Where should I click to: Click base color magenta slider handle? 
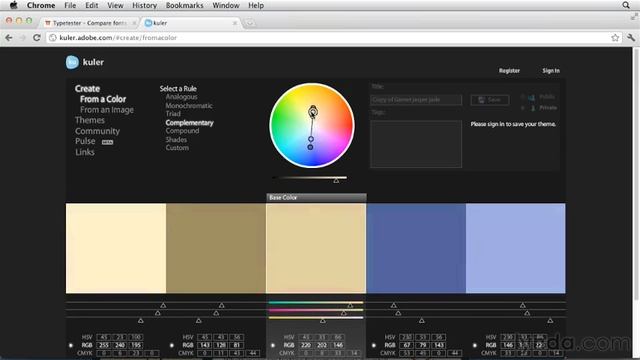pos(344,313)
